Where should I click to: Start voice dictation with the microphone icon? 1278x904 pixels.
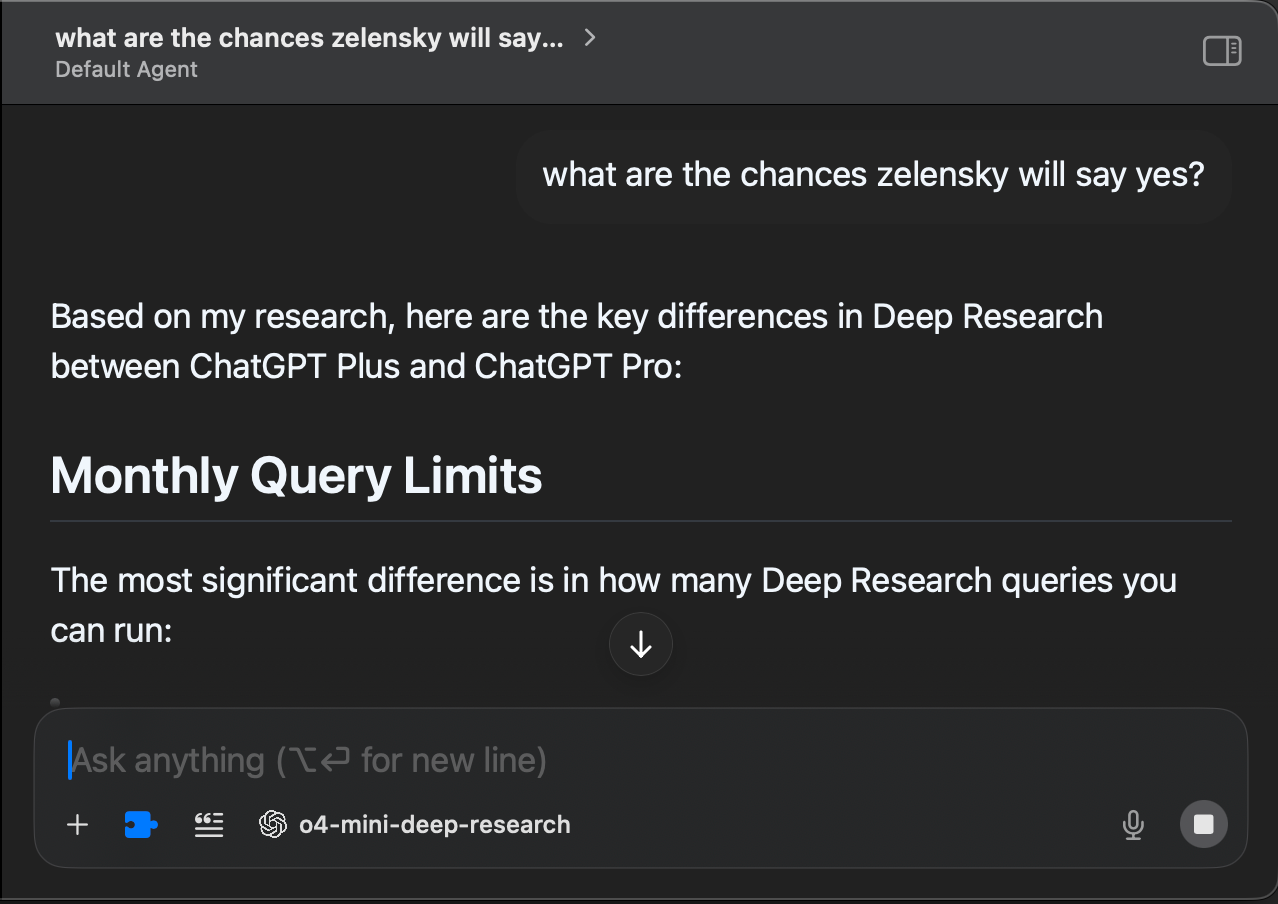pos(1133,825)
